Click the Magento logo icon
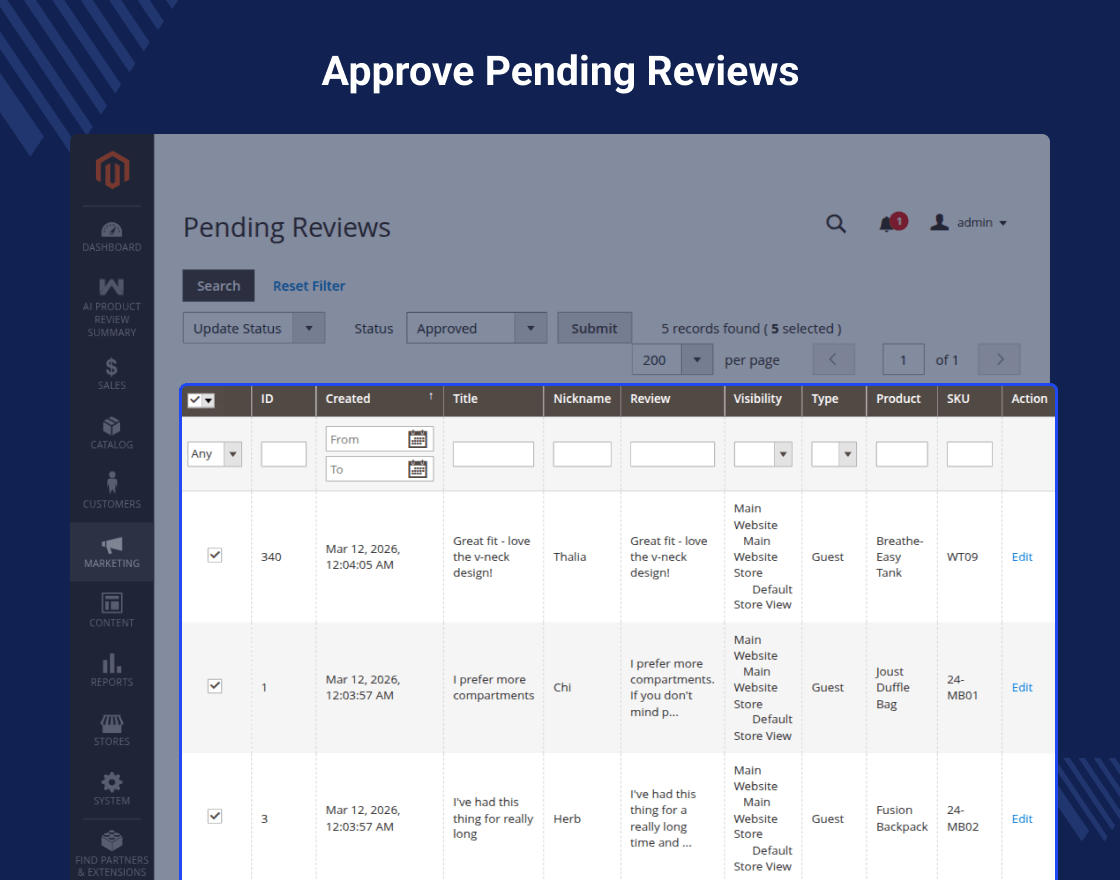 pyautogui.click(x=112, y=170)
